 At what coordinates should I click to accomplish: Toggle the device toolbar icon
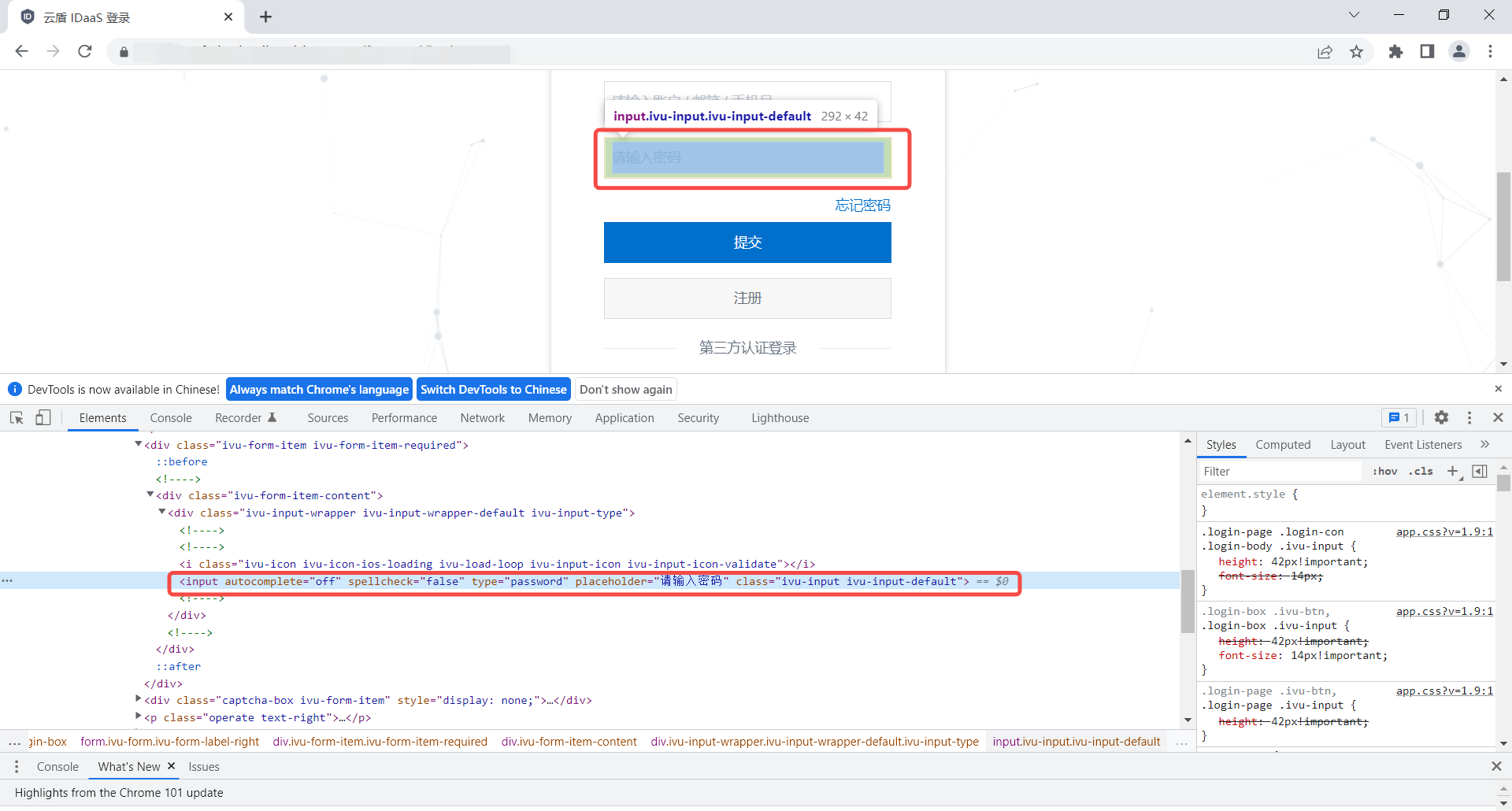pos(43,418)
